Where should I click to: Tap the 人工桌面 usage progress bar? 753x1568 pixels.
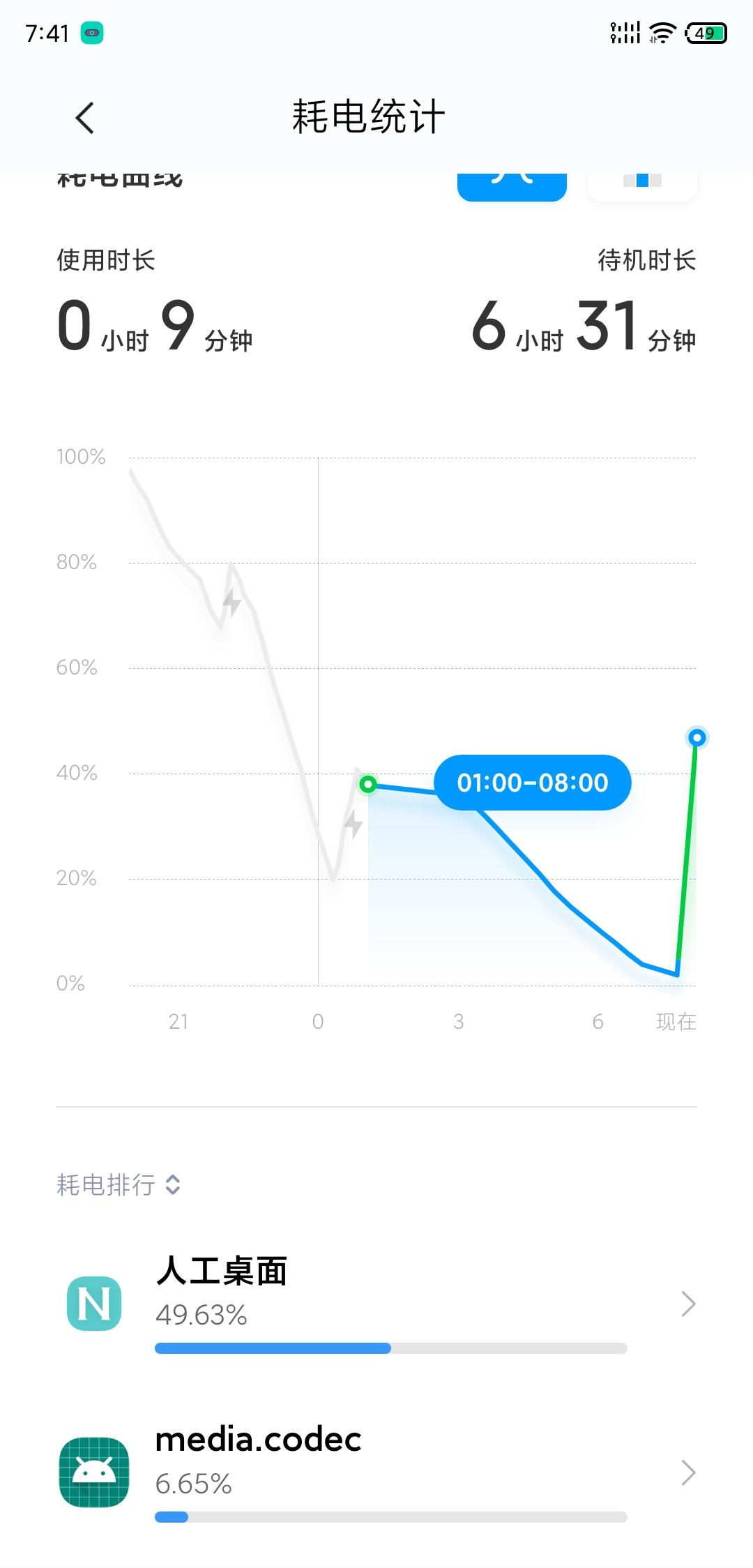coord(390,1348)
